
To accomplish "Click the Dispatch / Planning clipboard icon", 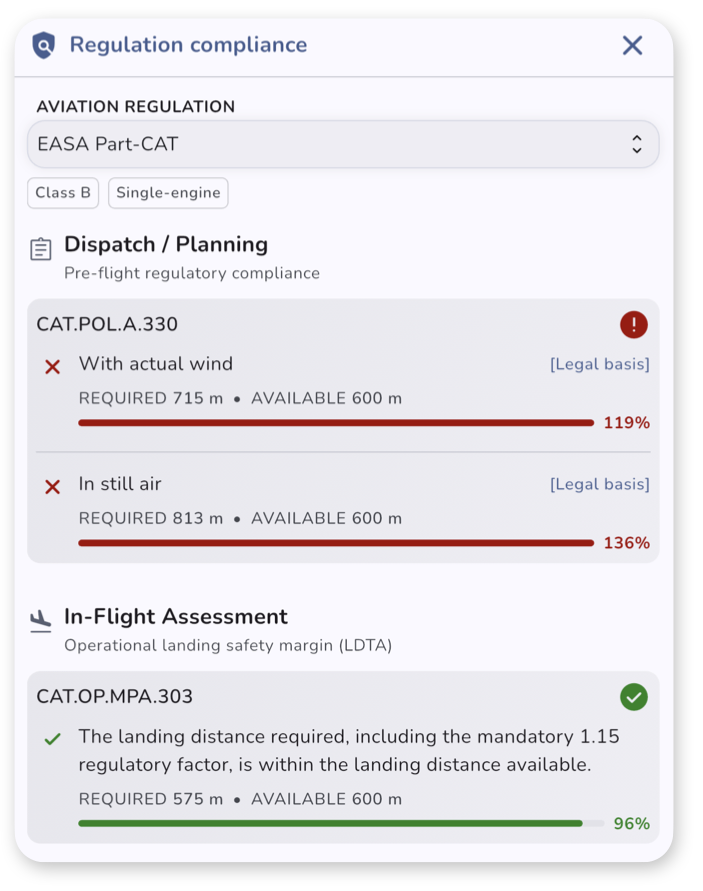I will (40, 249).
